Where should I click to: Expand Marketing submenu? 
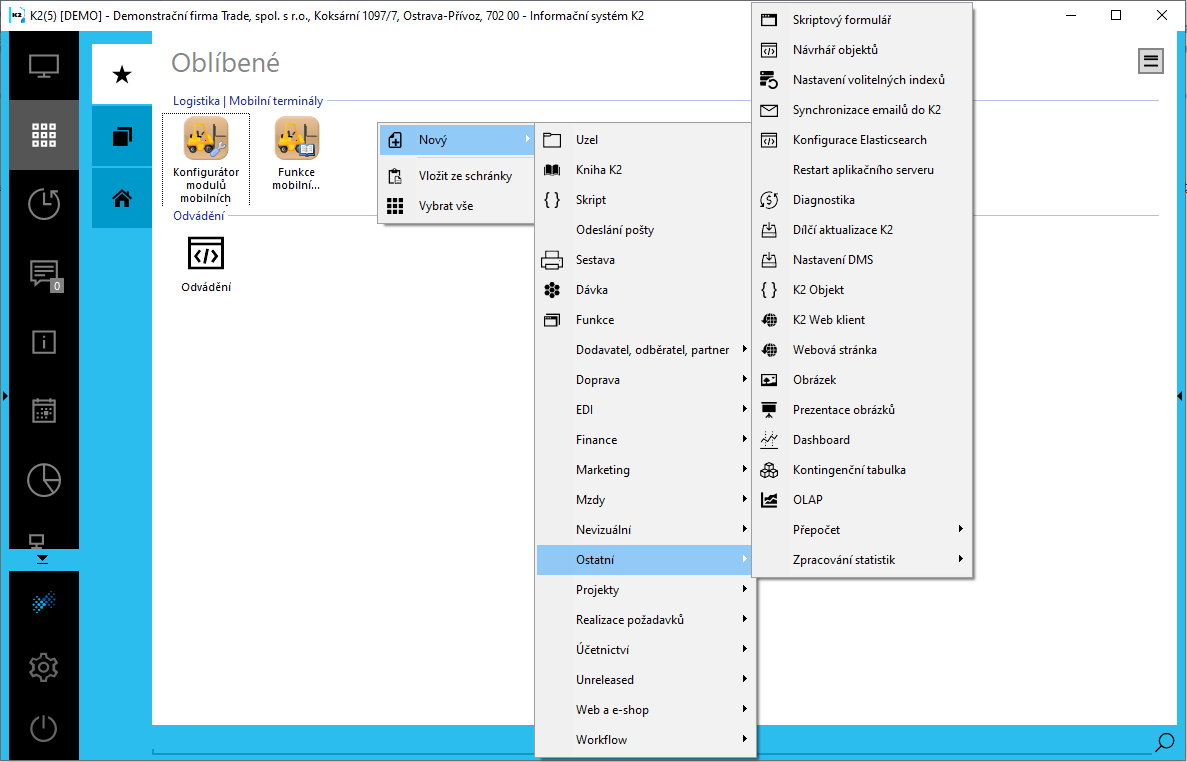(x=643, y=470)
